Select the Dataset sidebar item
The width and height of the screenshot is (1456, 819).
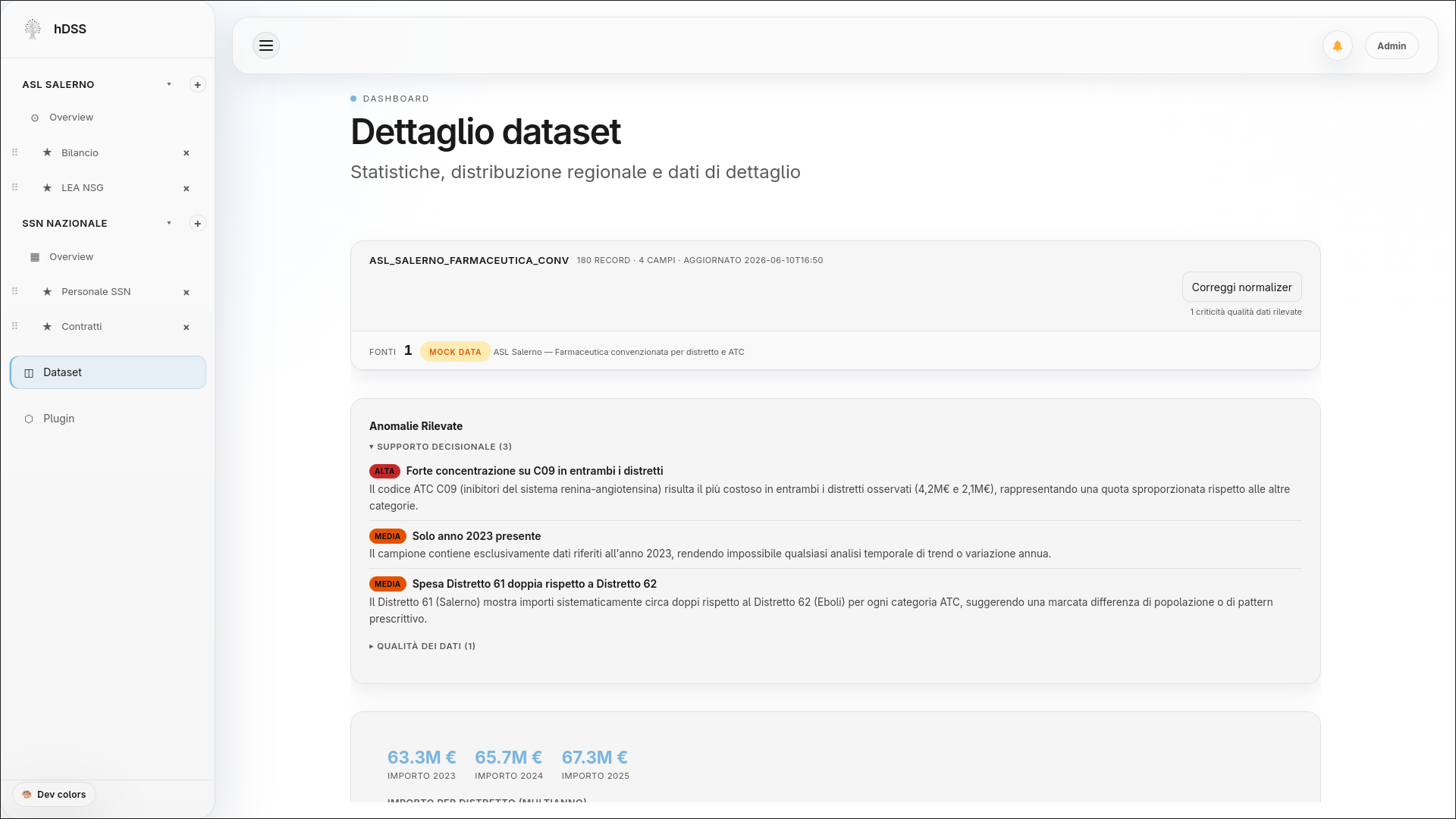(x=108, y=372)
